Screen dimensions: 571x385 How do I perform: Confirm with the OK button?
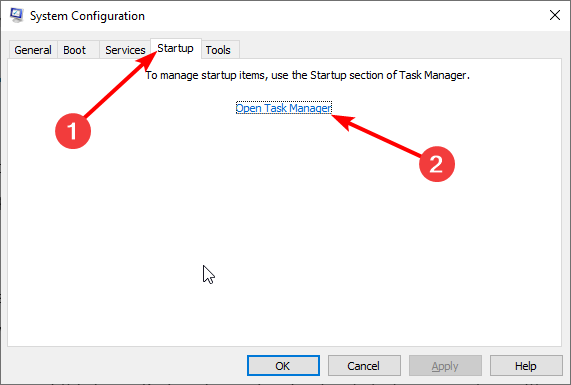[283, 365]
